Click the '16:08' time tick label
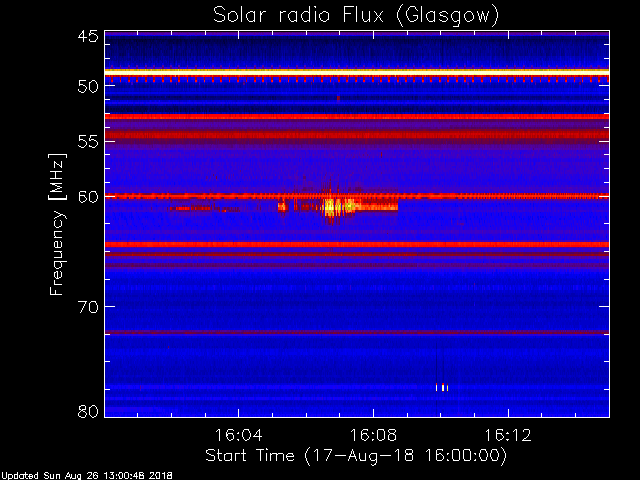This screenshot has width=640, height=480. (x=373, y=435)
